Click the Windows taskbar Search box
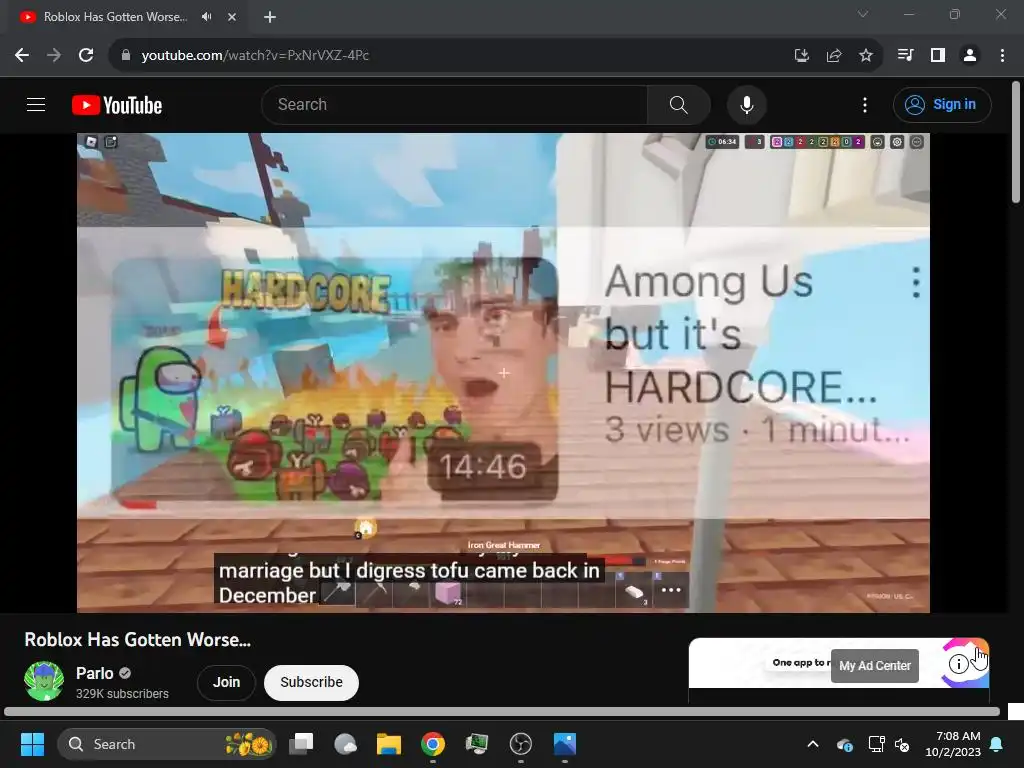Viewport: 1024px width, 768px height. (167, 744)
